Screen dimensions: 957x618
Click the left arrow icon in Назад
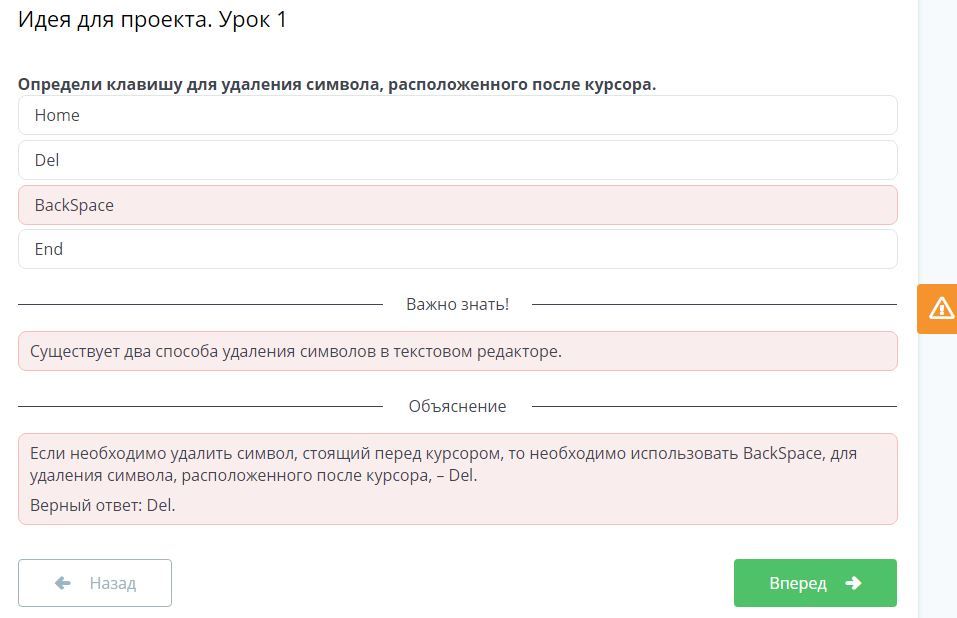pyautogui.click(x=63, y=583)
